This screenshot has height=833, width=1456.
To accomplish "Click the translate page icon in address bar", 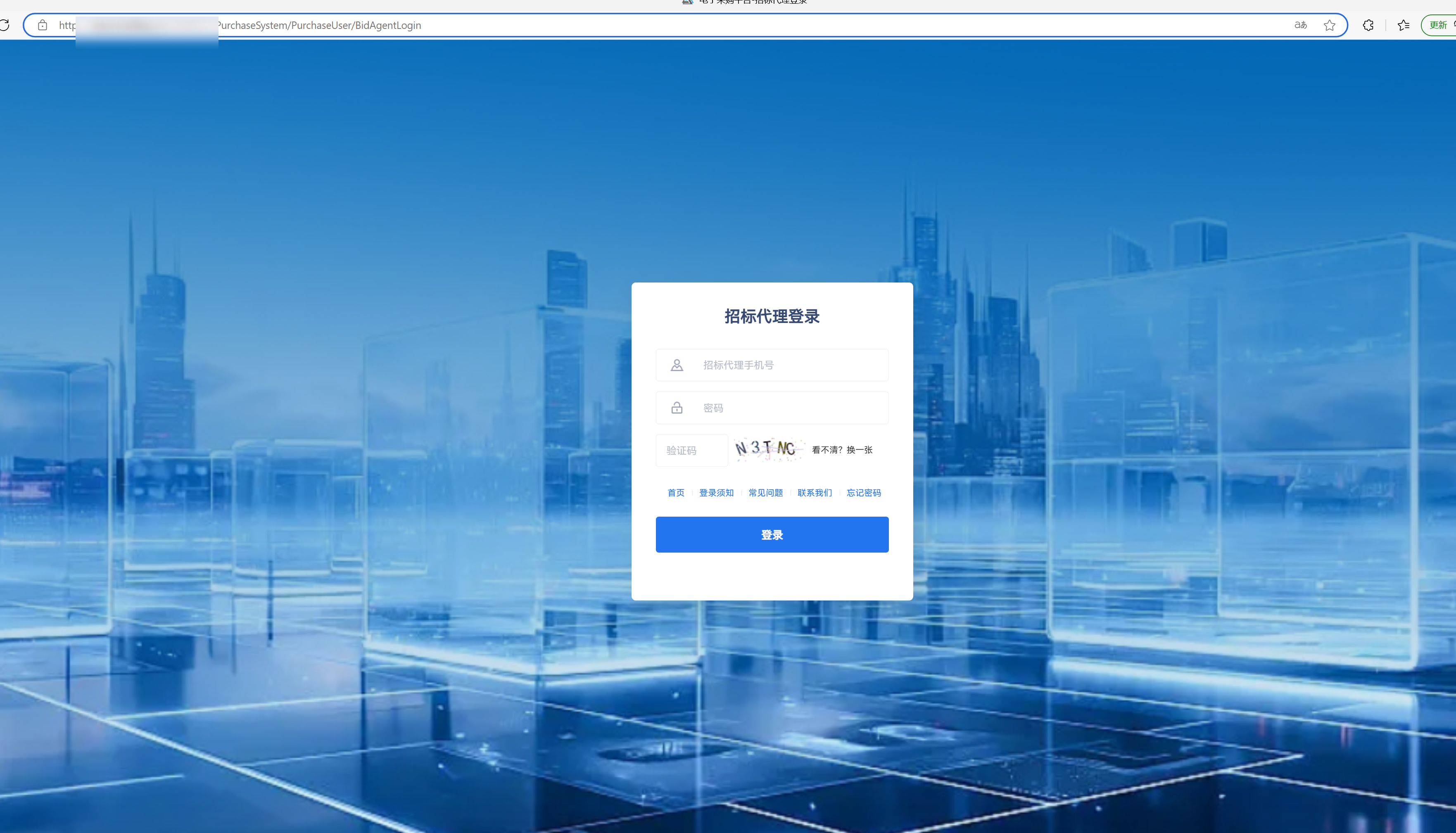I will [x=1300, y=25].
